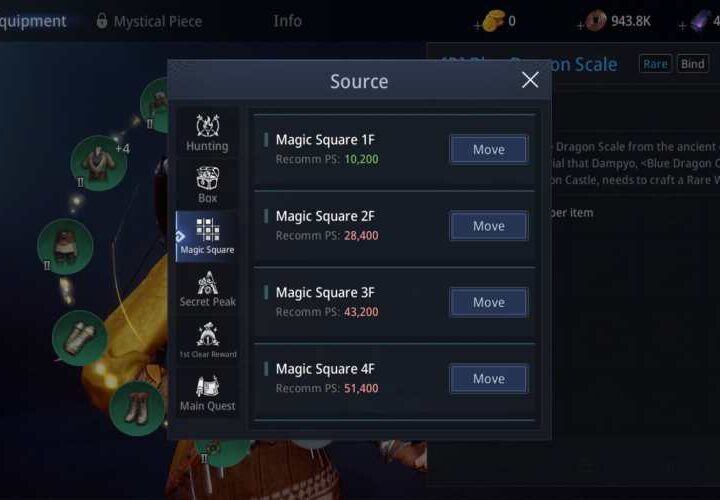Select the Magic Square 3F list entry
The width and height of the screenshot is (720, 500).
[x=394, y=303]
